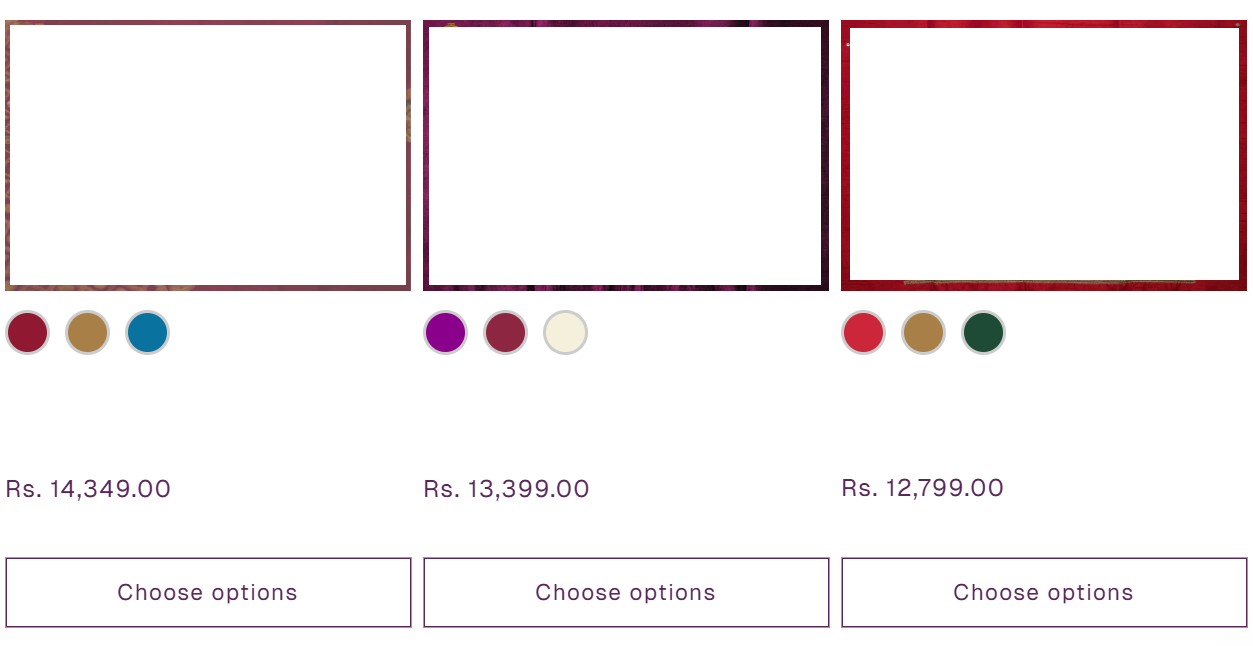Viewport: 1253px width, 646px height.
Task: Click Choose options under the Rs. 14,349.00 item
Action: (x=208, y=592)
